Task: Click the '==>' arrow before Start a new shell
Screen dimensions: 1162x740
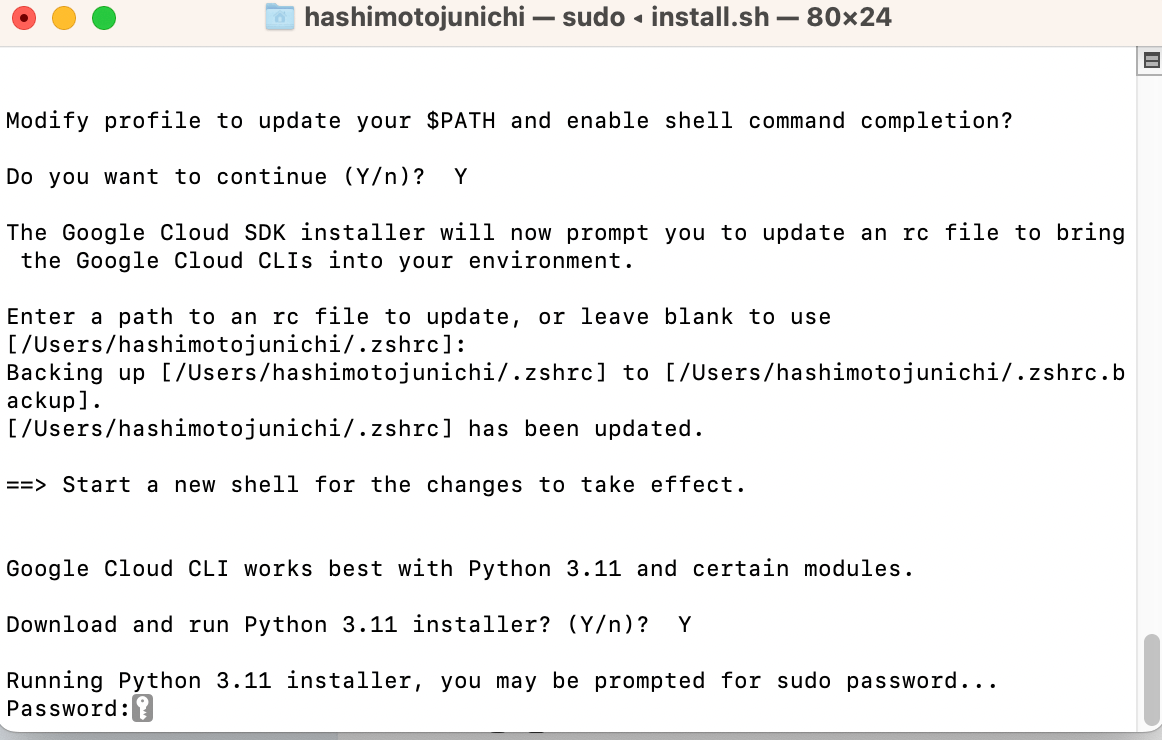Action: (x=27, y=485)
